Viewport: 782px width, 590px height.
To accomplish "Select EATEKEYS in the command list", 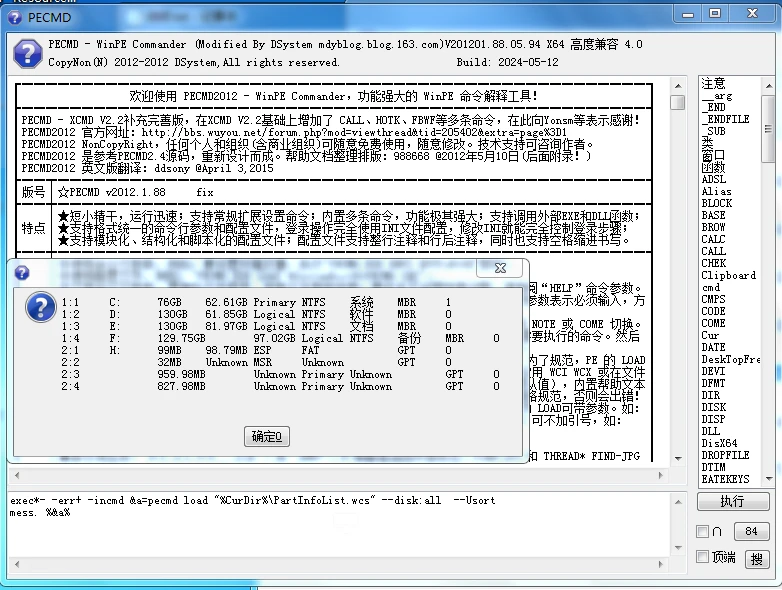I will click(x=725, y=479).
